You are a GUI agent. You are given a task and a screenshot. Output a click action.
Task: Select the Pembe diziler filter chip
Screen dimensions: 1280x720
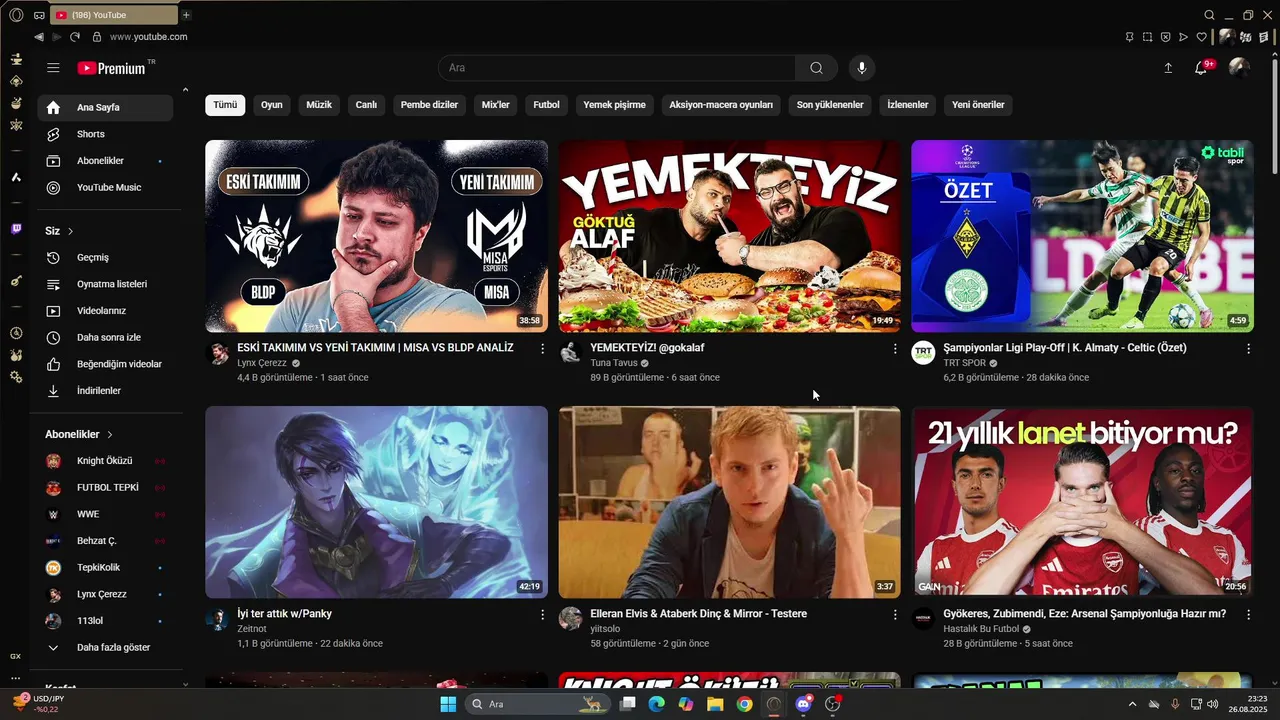click(429, 105)
